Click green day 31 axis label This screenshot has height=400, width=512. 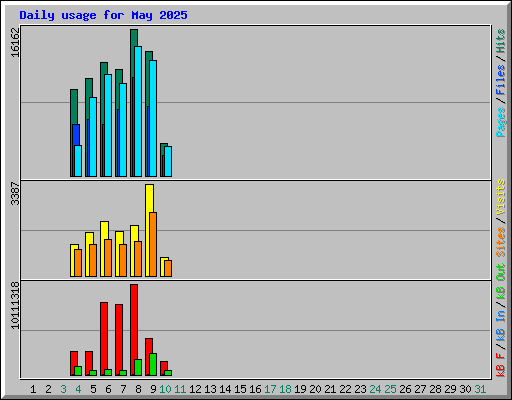coord(480,389)
